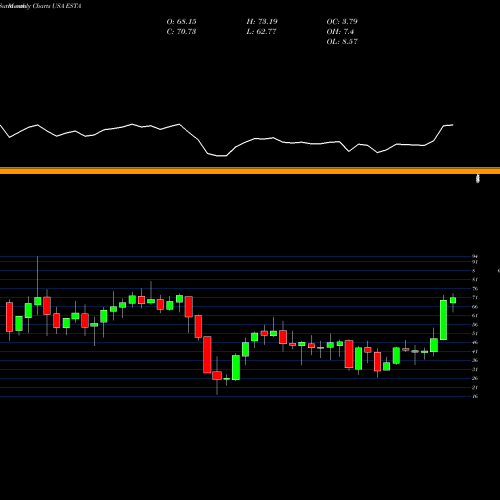Select the candle with the wick reaching 94
This screenshot has height=500, width=500.
tap(38, 301)
